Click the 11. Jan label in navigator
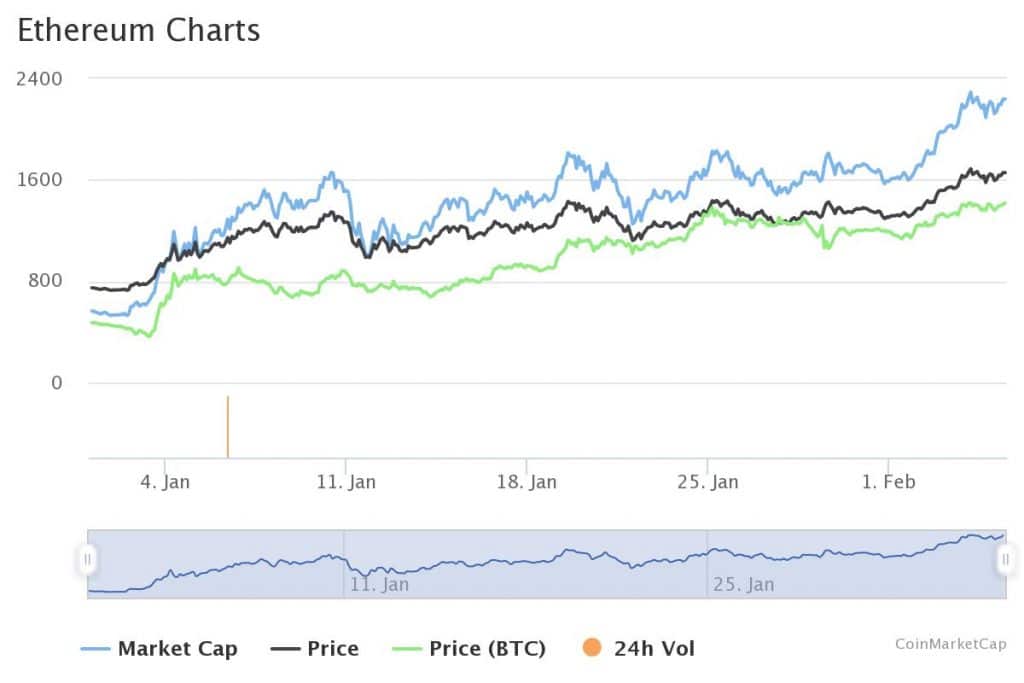Image resolution: width=1024 pixels, height=683 pixels. click(379, 584)
